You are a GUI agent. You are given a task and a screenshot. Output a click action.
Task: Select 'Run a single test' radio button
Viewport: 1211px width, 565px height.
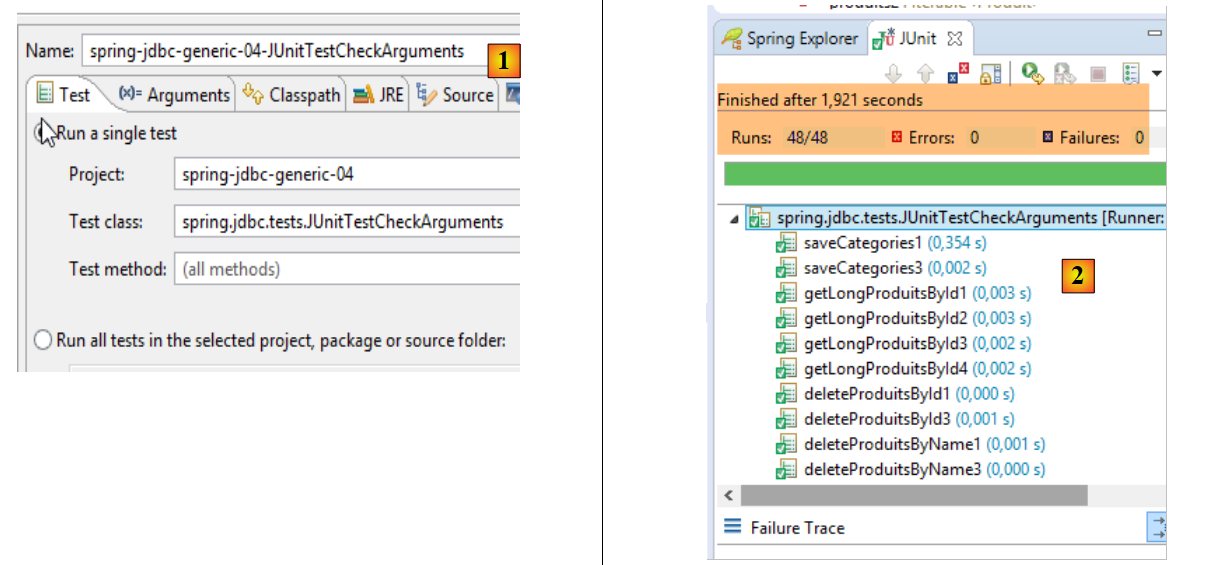point(43,133)
